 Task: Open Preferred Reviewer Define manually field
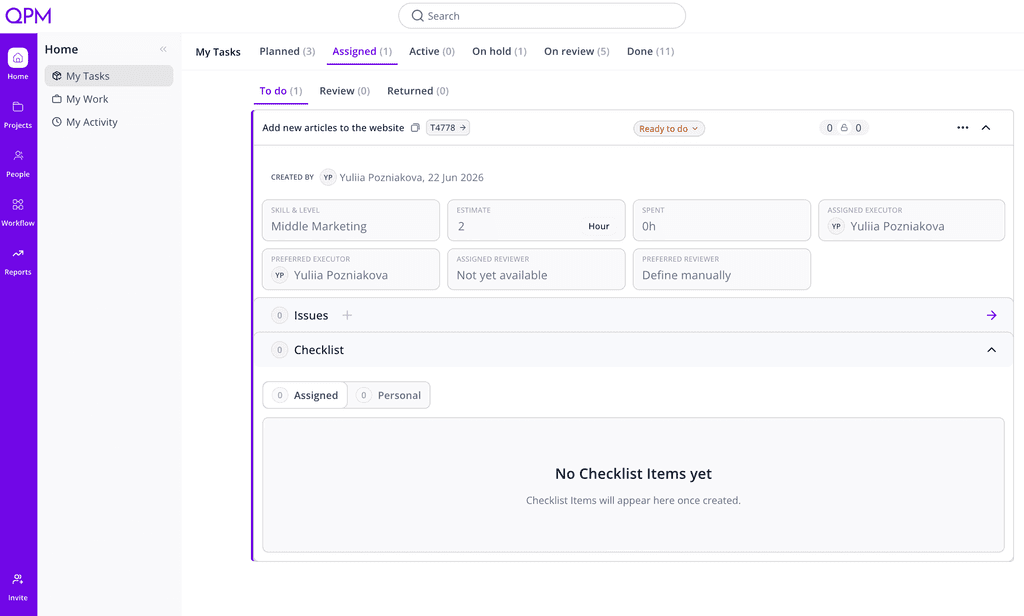coord(722,268)
